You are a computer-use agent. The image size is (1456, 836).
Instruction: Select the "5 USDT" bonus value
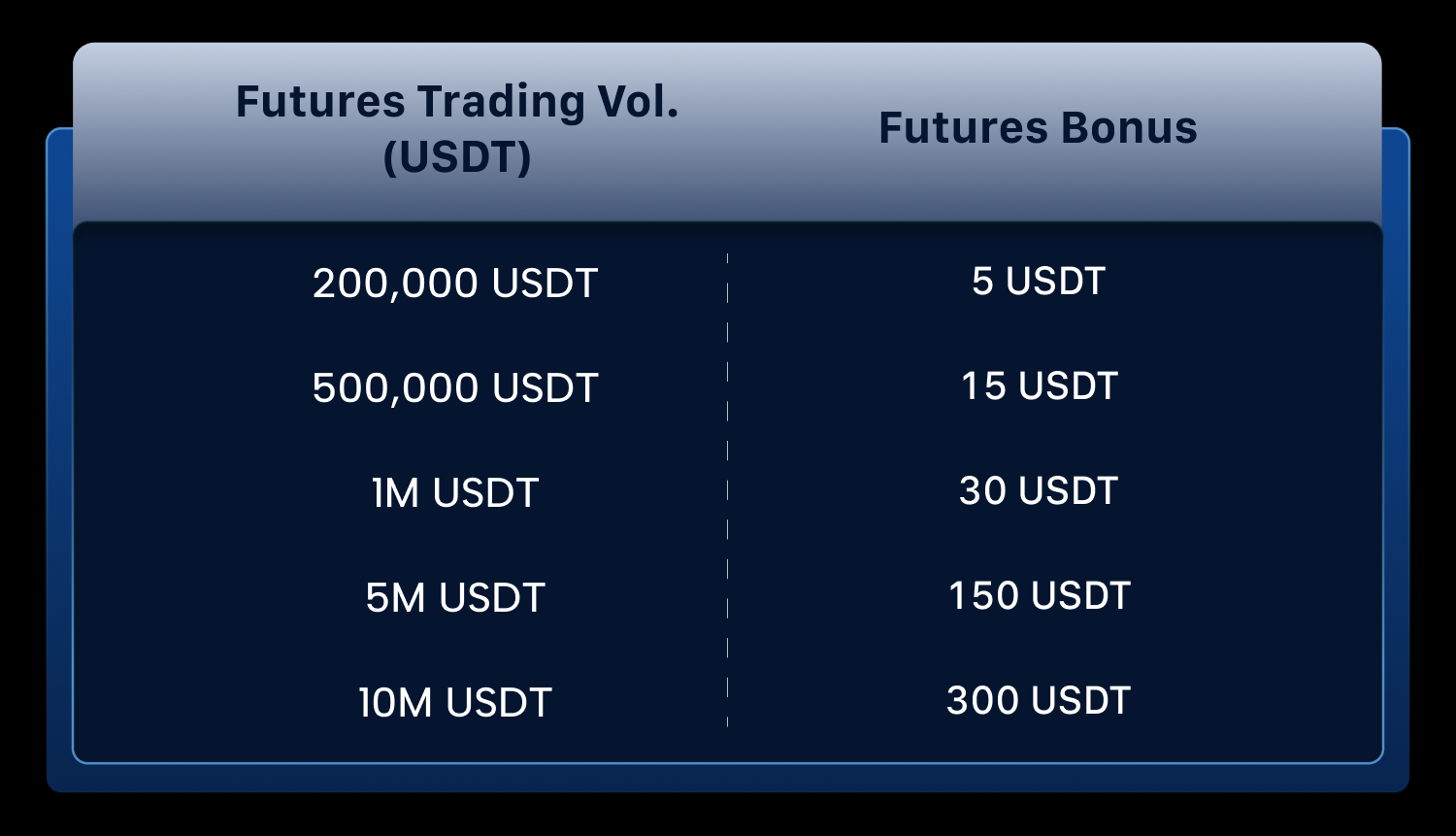pos(1039,282)
